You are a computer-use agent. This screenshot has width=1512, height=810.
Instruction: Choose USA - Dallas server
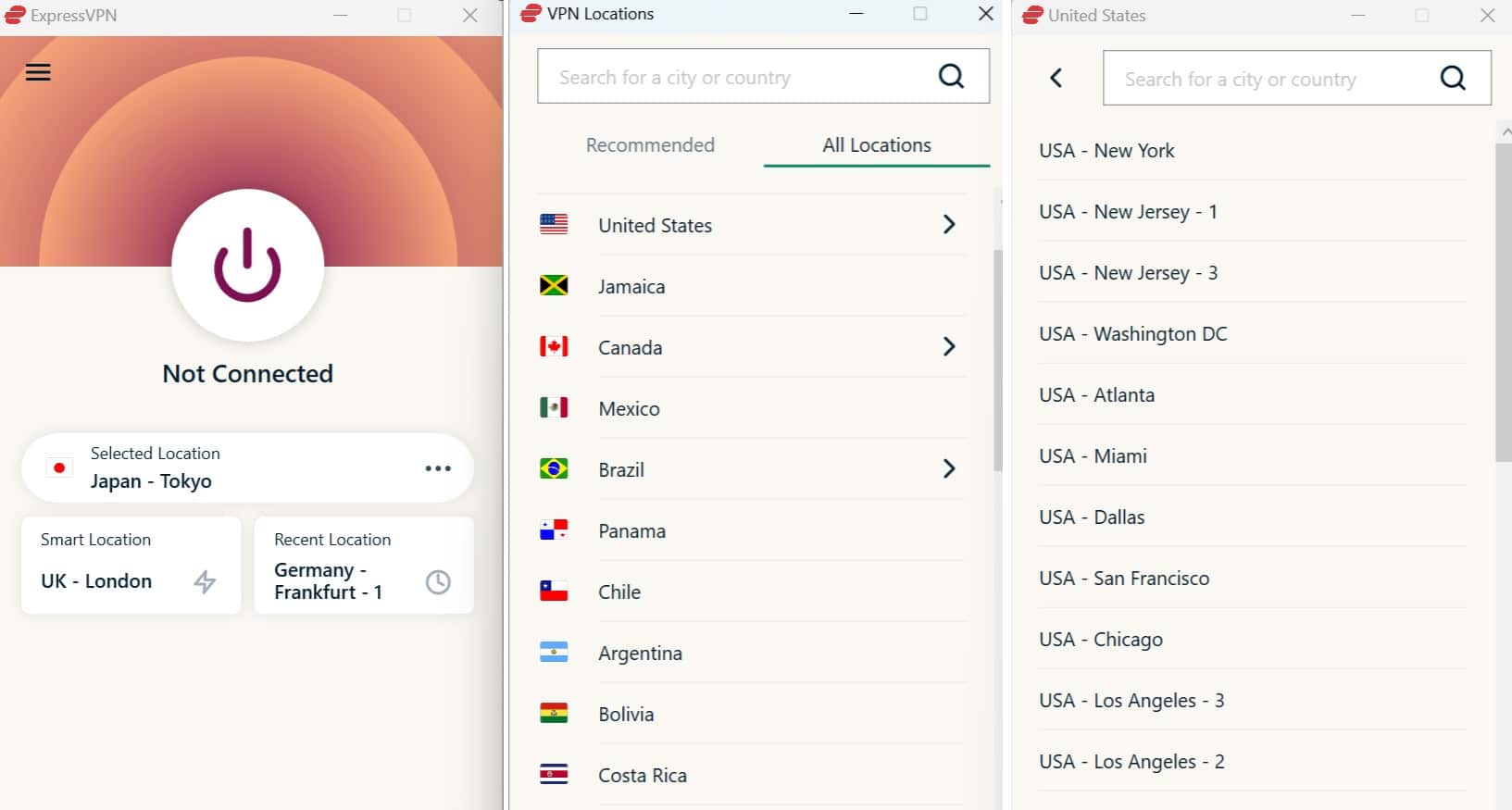(x=1253, y=517)
